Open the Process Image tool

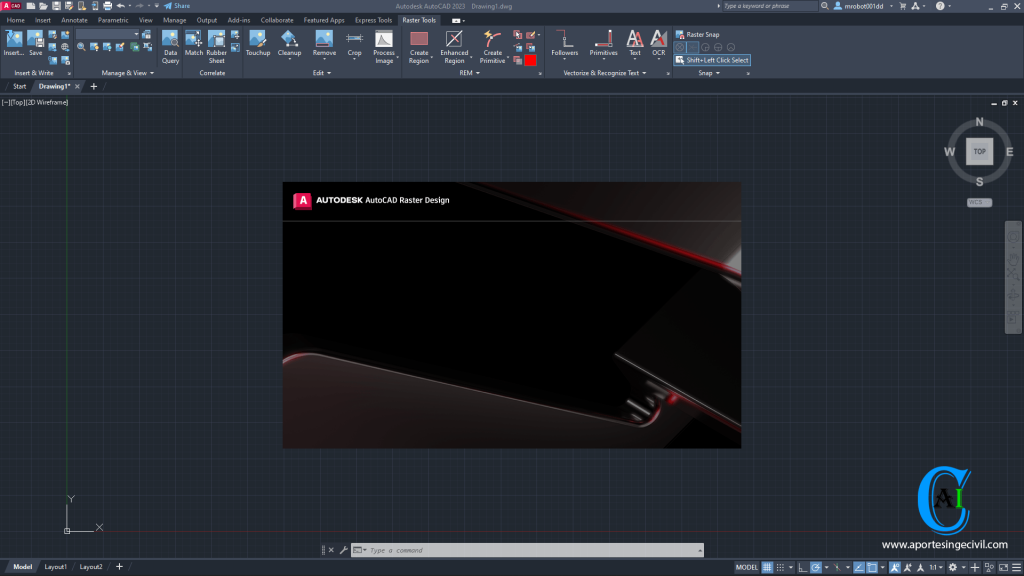click(x=384, y=47)
